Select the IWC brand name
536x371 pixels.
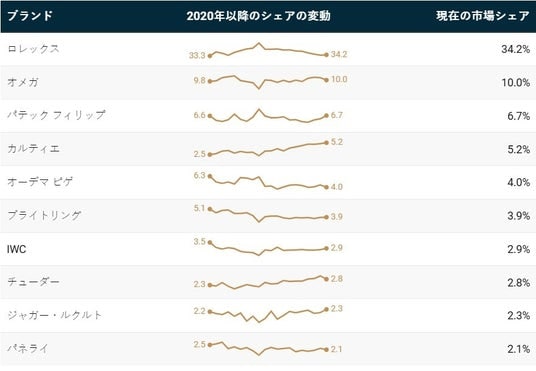pos(16,249)
